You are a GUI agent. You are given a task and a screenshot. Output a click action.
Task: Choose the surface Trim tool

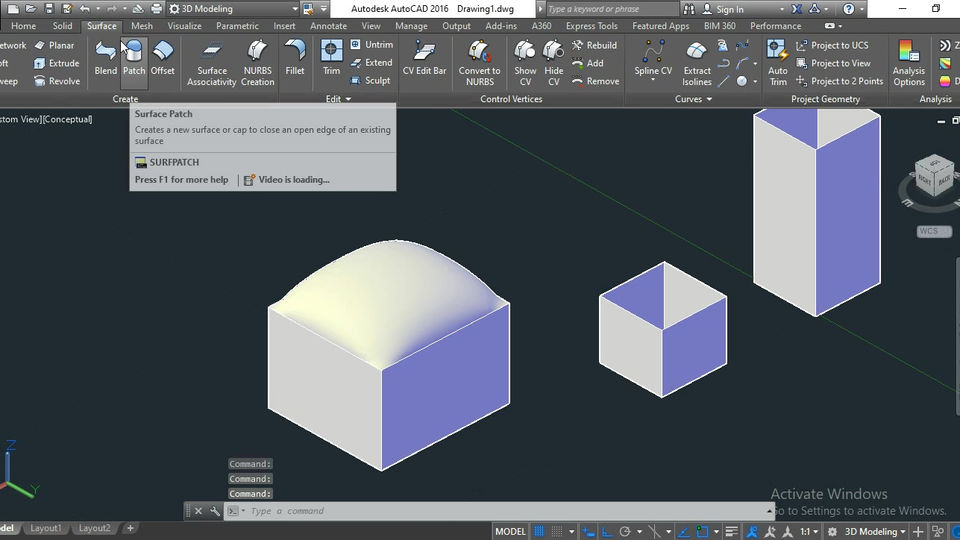(331, 58)
